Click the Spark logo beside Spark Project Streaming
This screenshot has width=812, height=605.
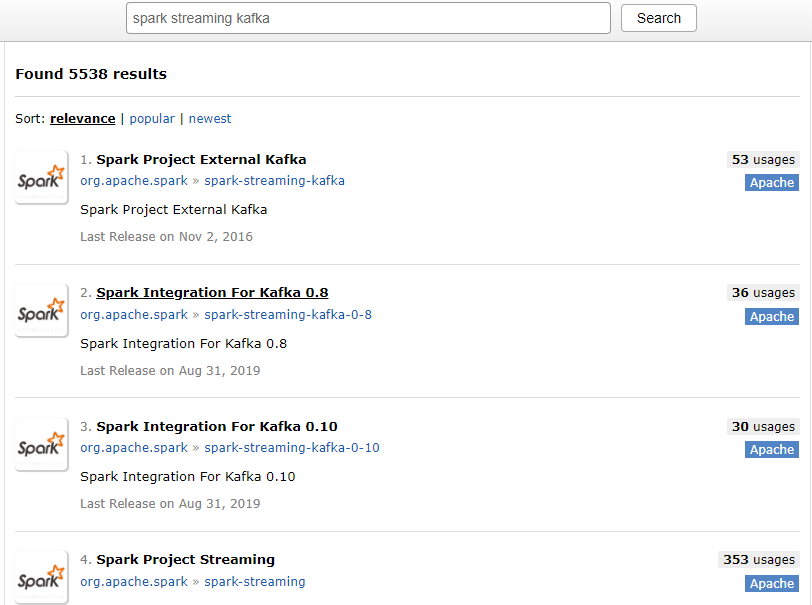pos(41,577)
